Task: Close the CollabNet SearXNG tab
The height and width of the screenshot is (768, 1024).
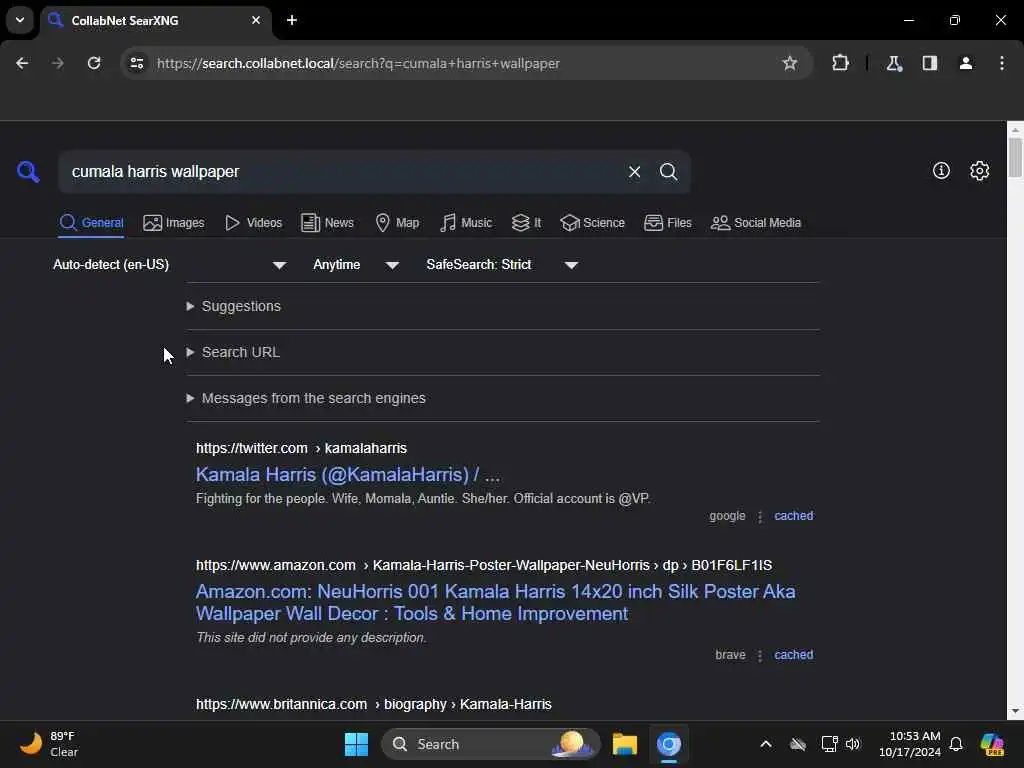Action: point(256,20)
